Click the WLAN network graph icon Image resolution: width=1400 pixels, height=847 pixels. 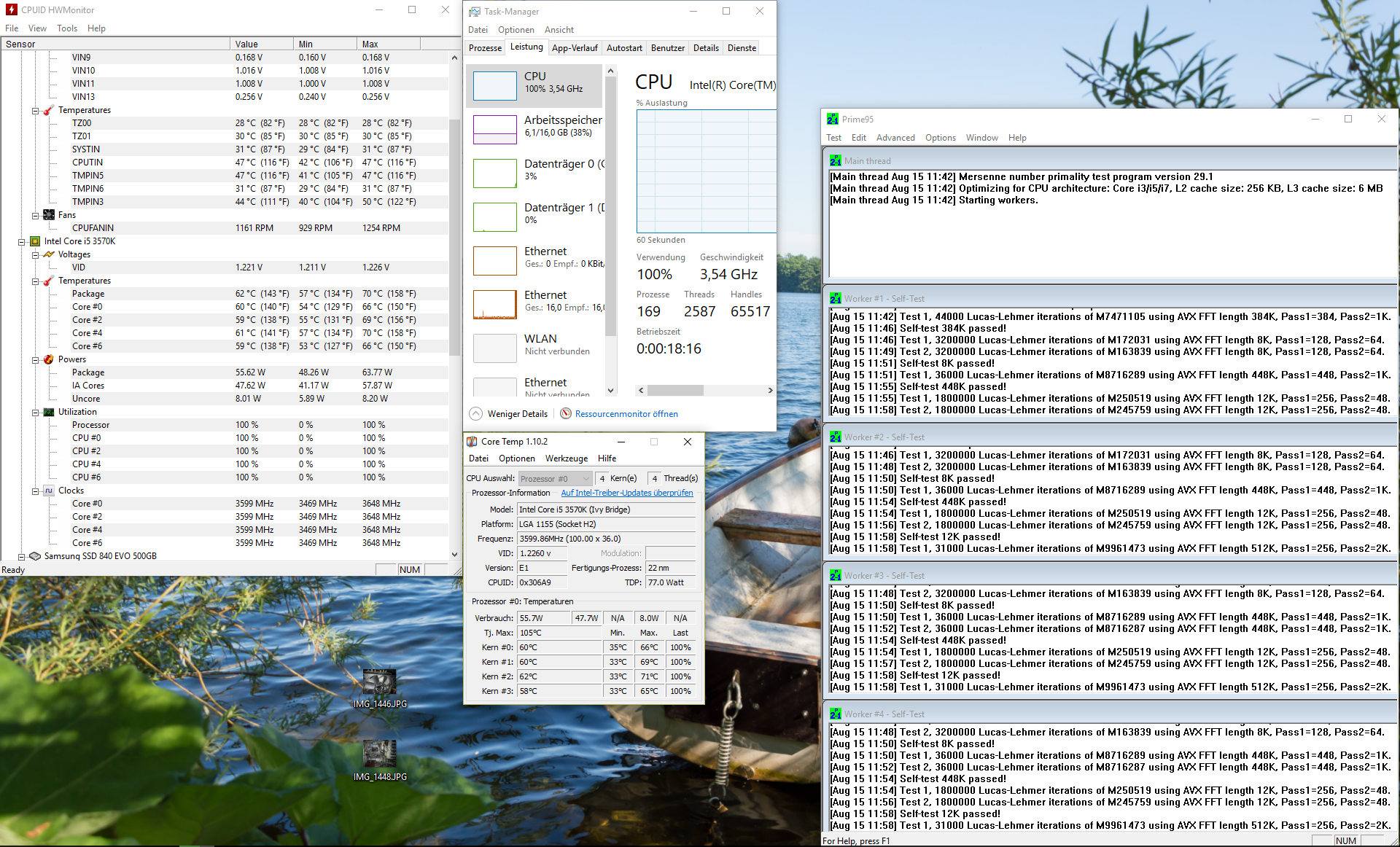point(494,348)
